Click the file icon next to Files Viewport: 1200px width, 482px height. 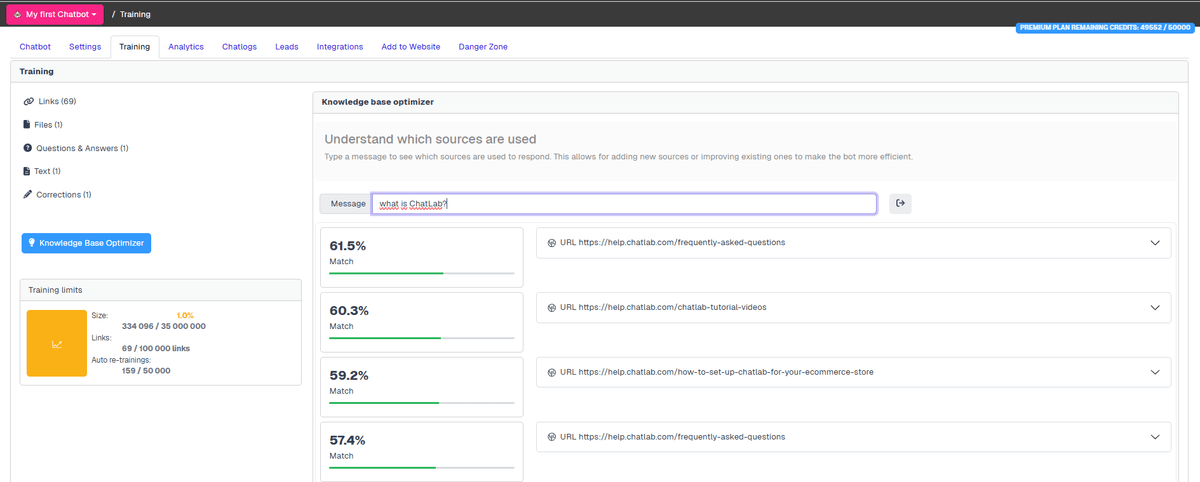pos(27,125)
